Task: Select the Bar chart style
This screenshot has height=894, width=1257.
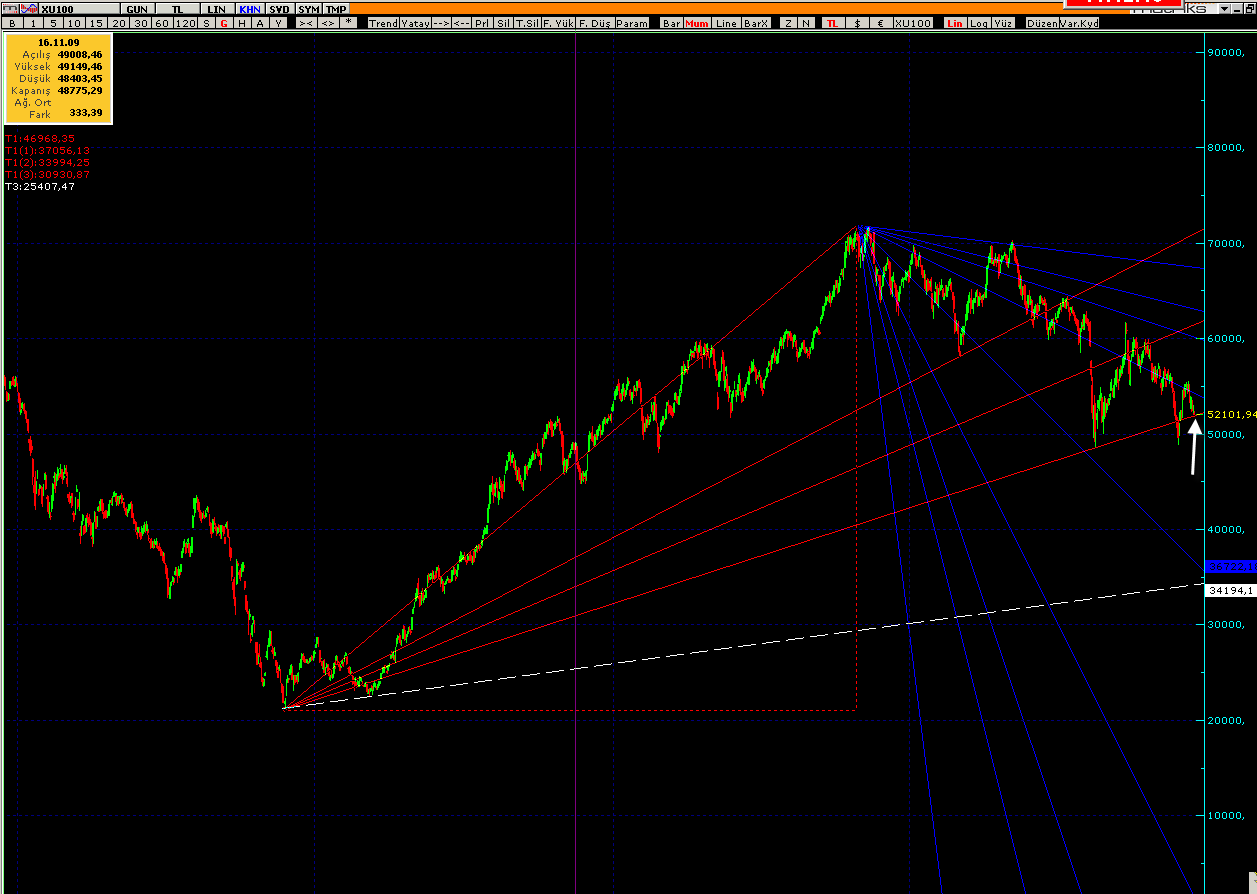Action: 672,23
